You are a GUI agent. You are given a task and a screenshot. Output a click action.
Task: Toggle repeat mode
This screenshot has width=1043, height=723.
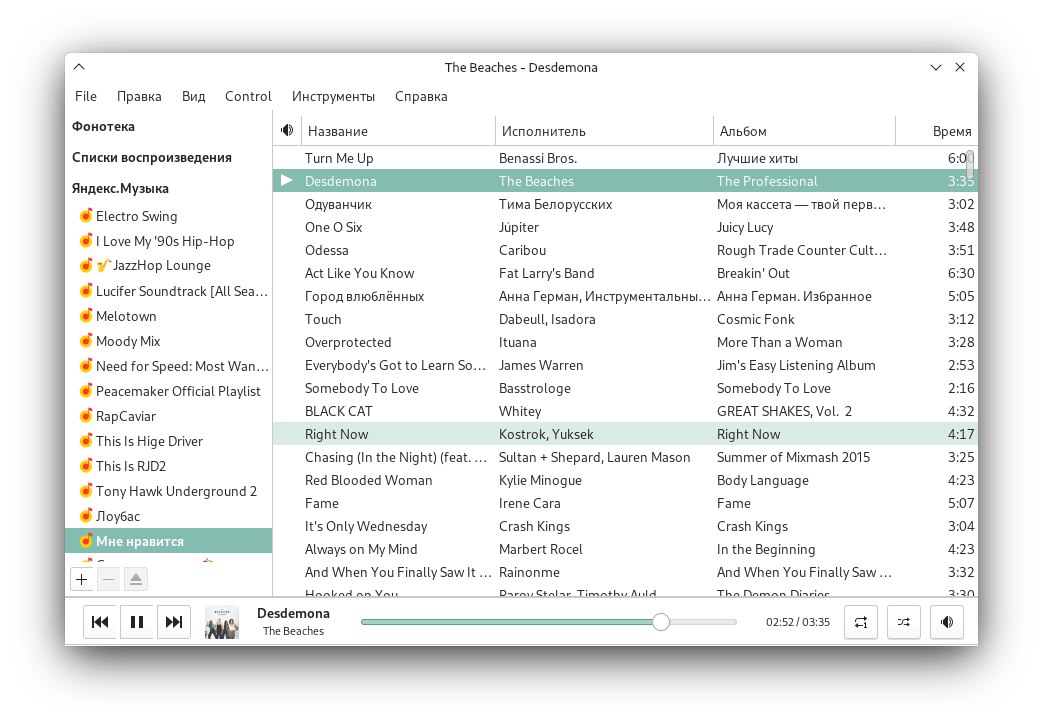tap(861, 622)
